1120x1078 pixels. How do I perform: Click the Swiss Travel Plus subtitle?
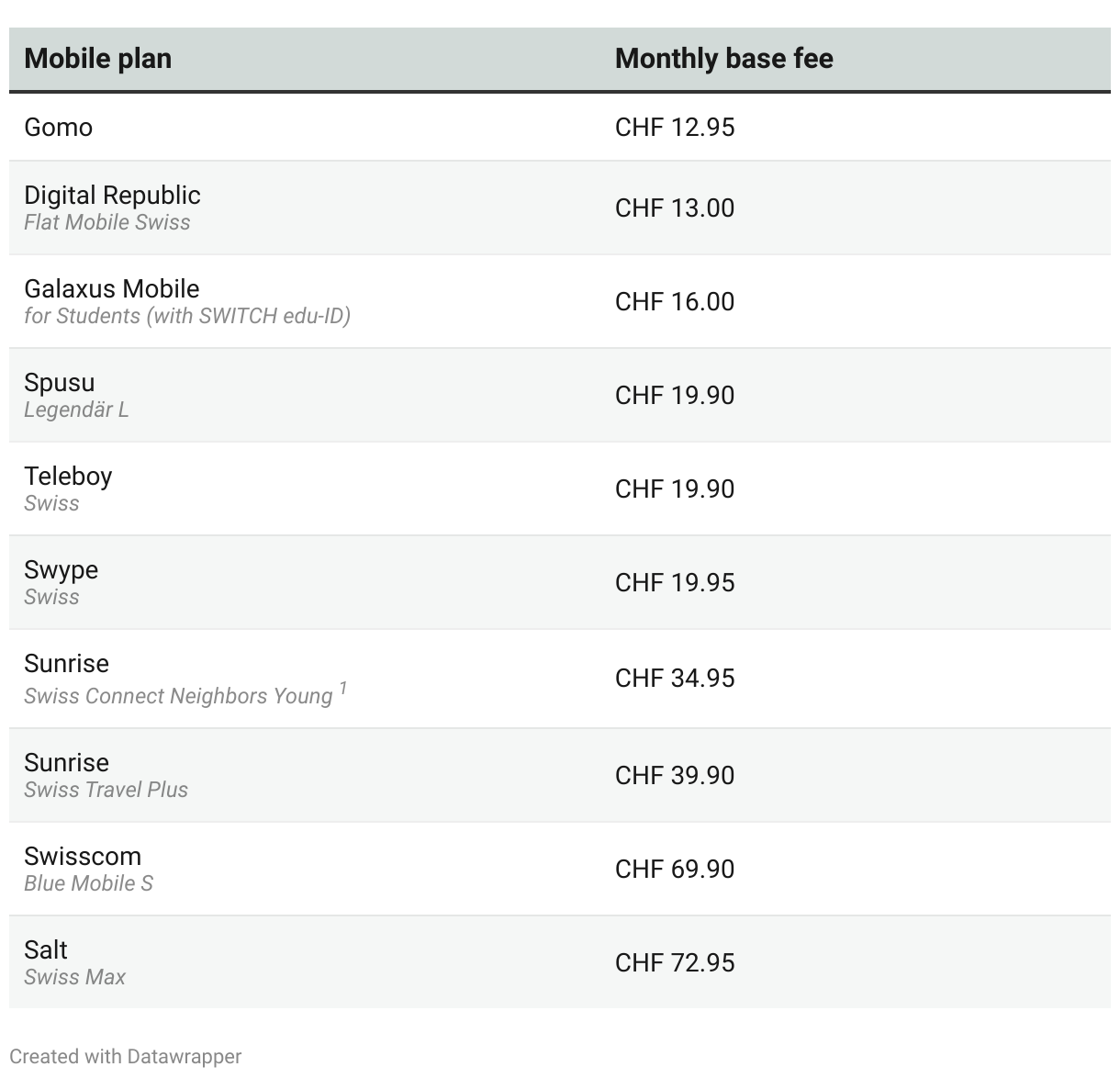point(106,790)
